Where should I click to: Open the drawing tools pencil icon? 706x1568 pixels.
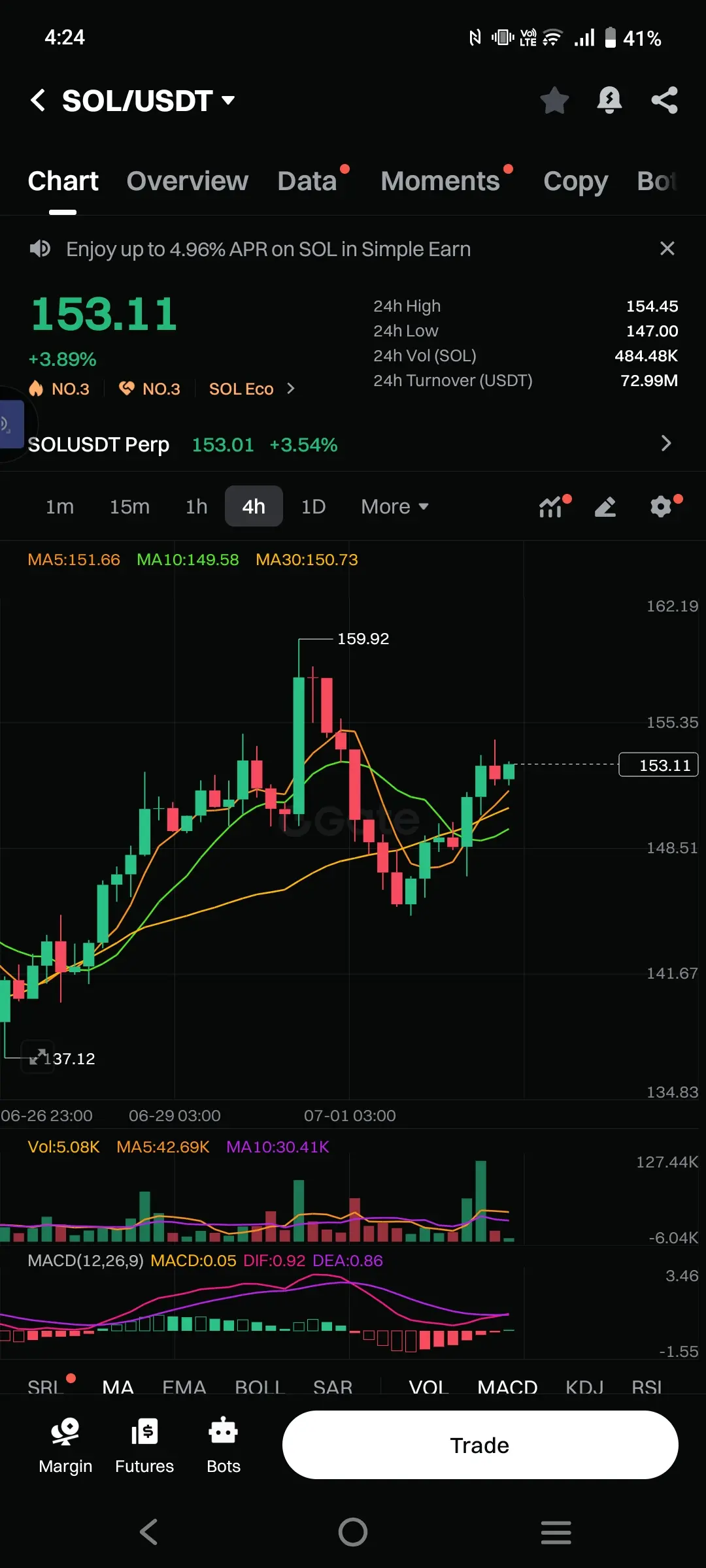pos(605,506)
